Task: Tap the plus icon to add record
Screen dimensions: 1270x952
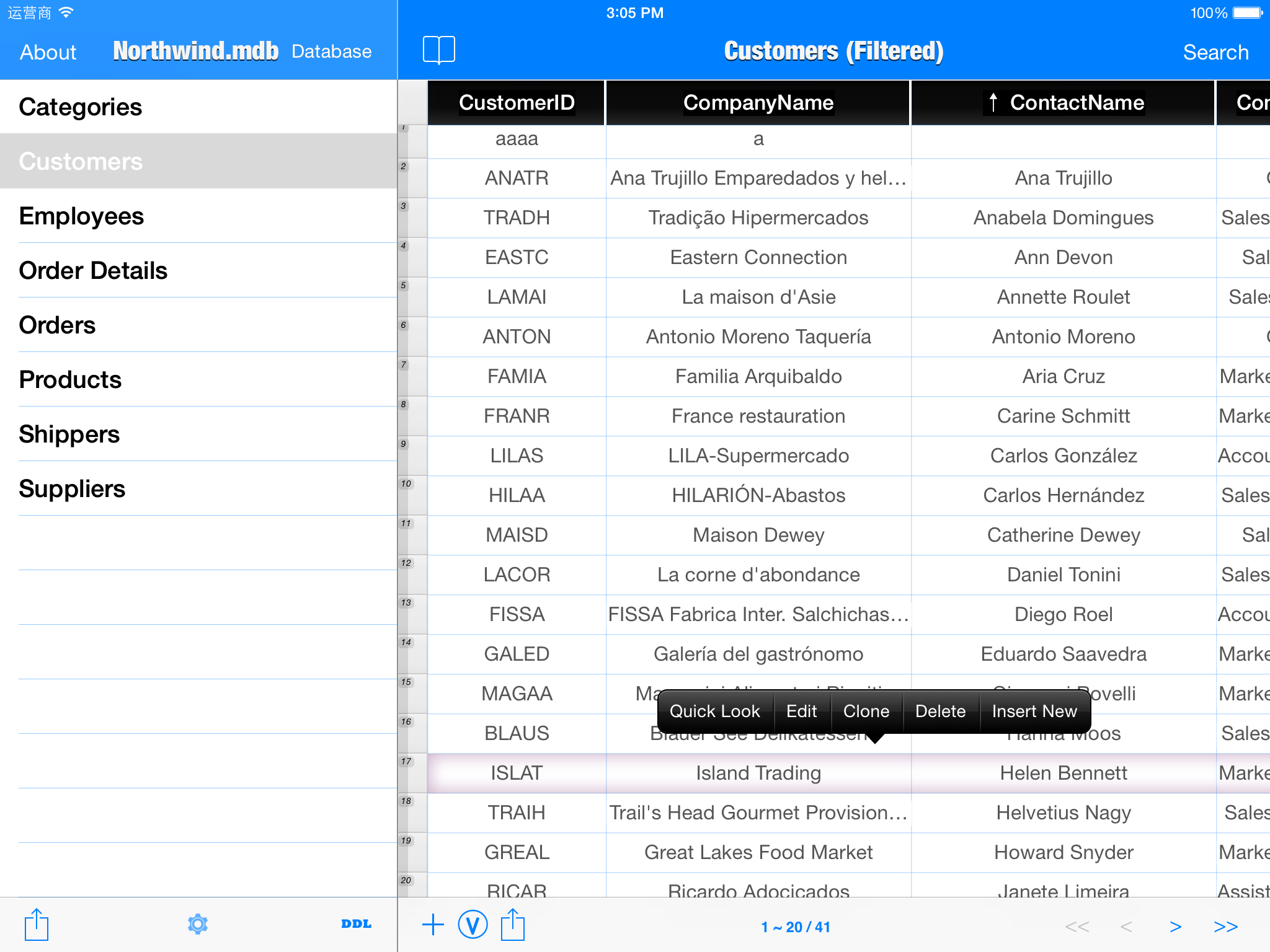Action: [433, 925]
